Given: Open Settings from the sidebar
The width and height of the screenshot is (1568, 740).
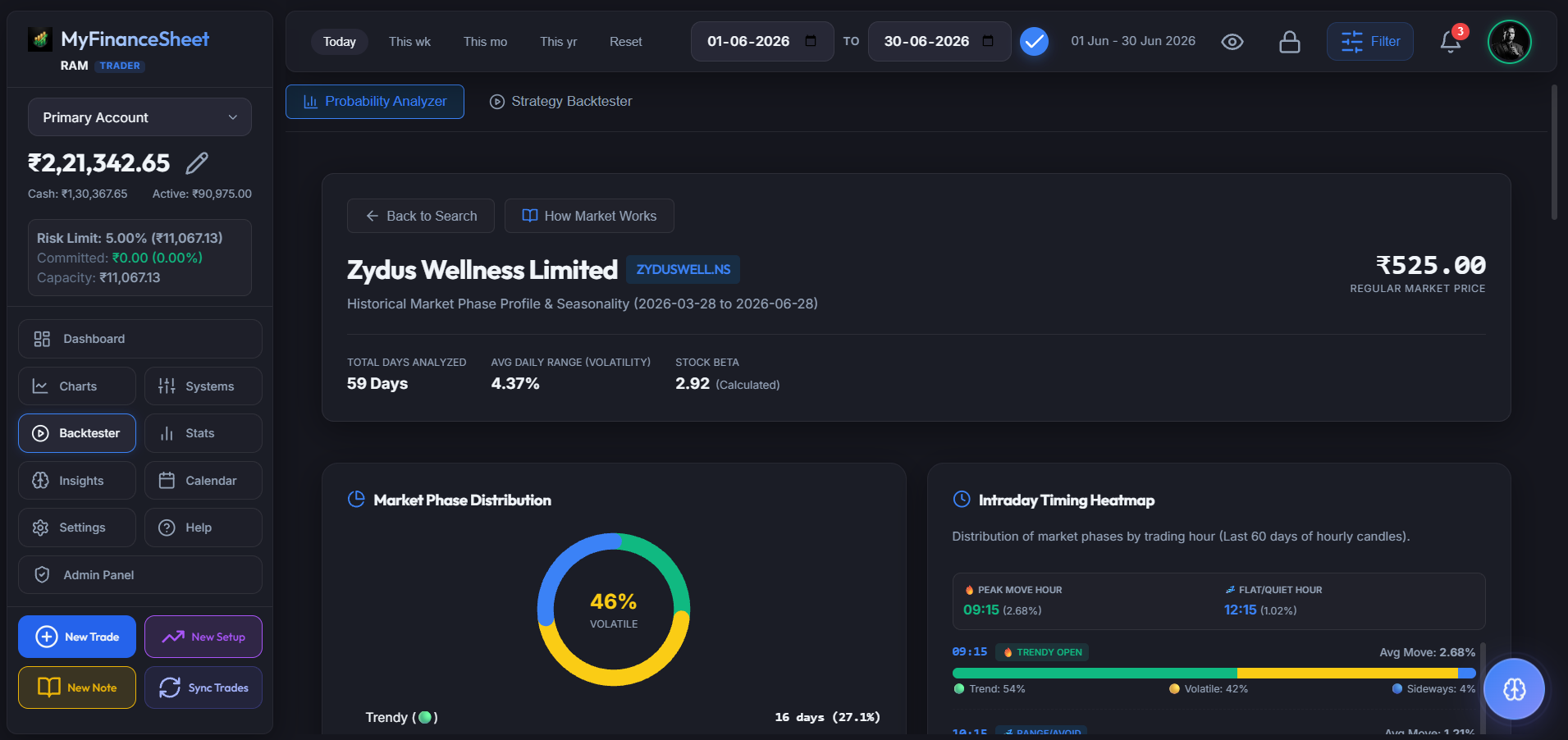Looking at the screenshot, I should coord(77,528).
